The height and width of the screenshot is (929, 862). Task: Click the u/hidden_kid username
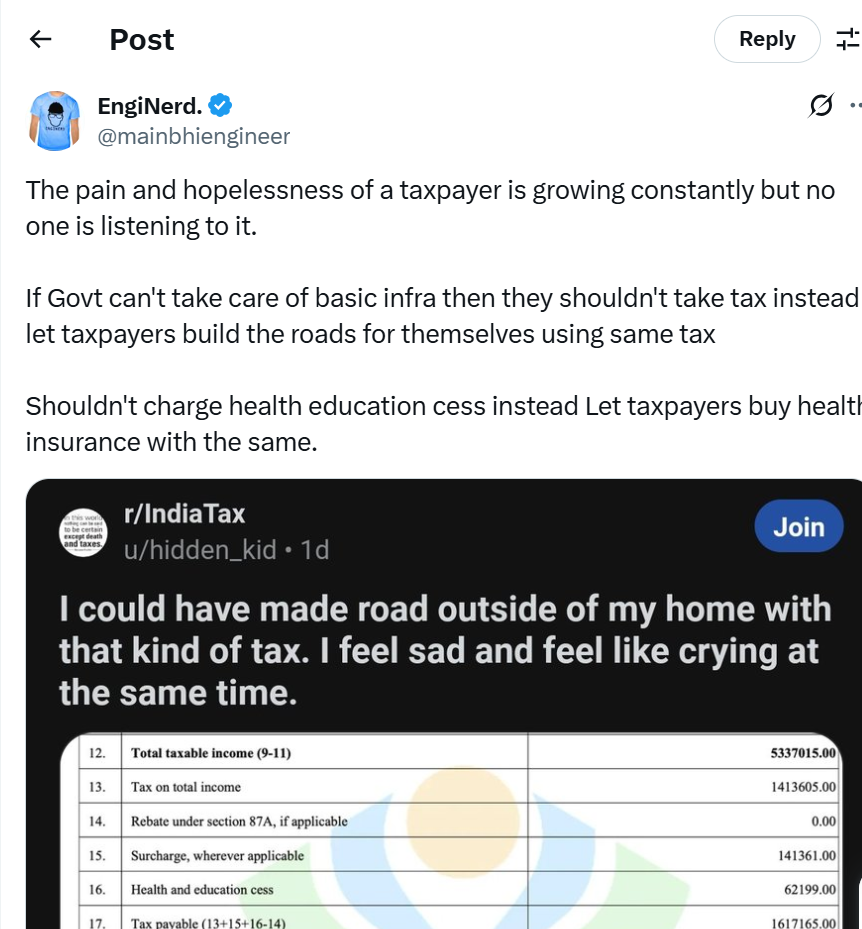coord(200,549)
